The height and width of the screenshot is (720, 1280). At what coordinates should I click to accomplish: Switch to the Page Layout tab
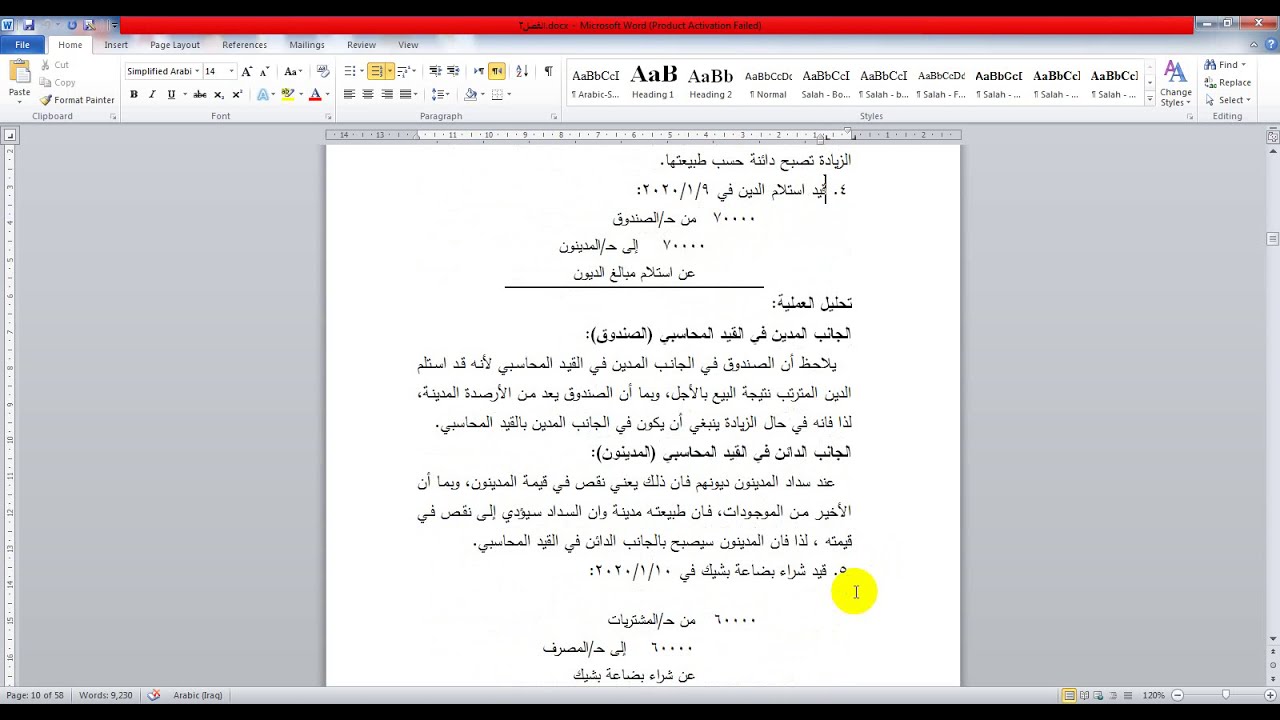pyautogui.click(x=175, y=45)
